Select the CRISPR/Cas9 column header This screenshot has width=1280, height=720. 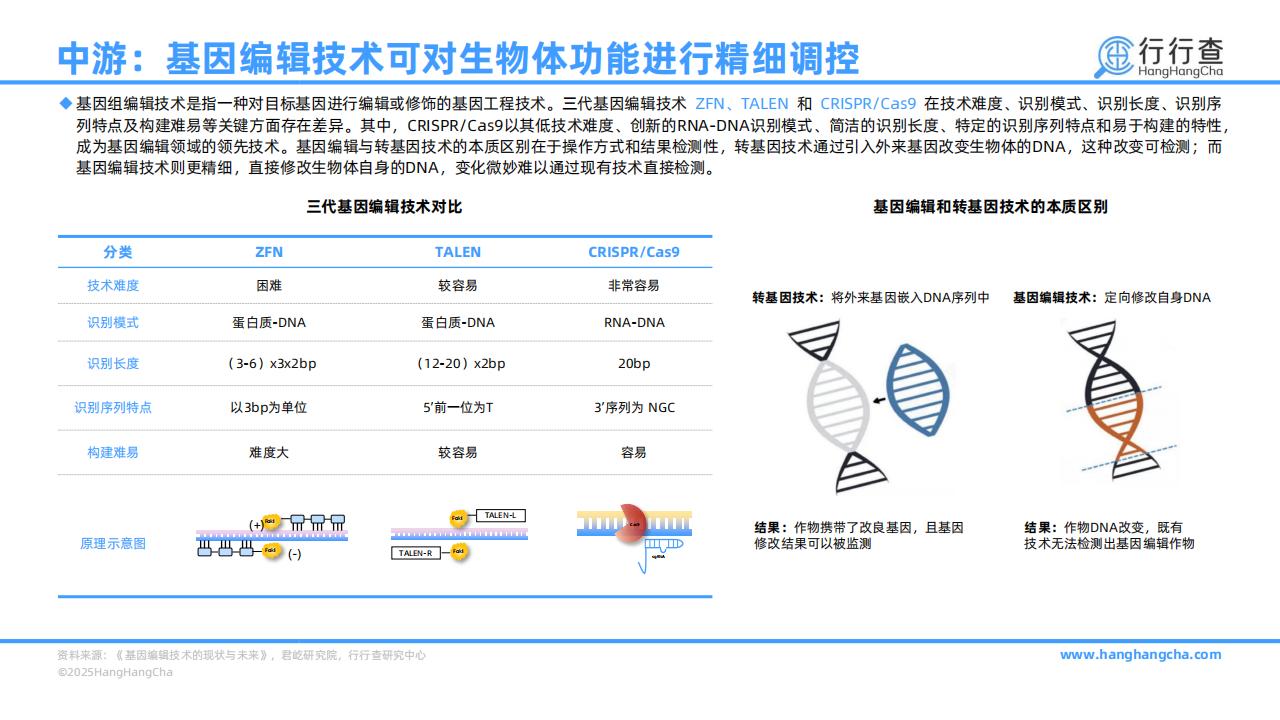pos(634,252)
